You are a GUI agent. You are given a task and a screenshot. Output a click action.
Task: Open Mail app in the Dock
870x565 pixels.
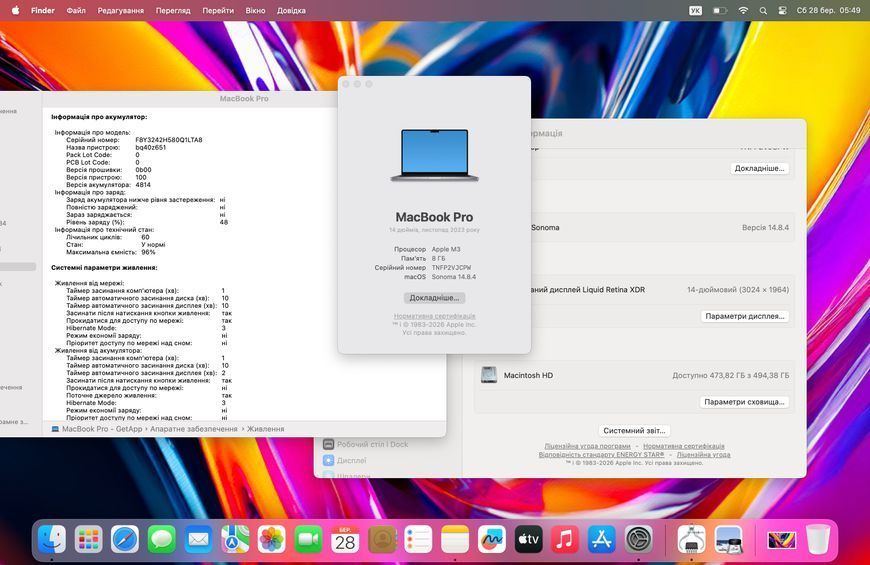tap(198, 539)
